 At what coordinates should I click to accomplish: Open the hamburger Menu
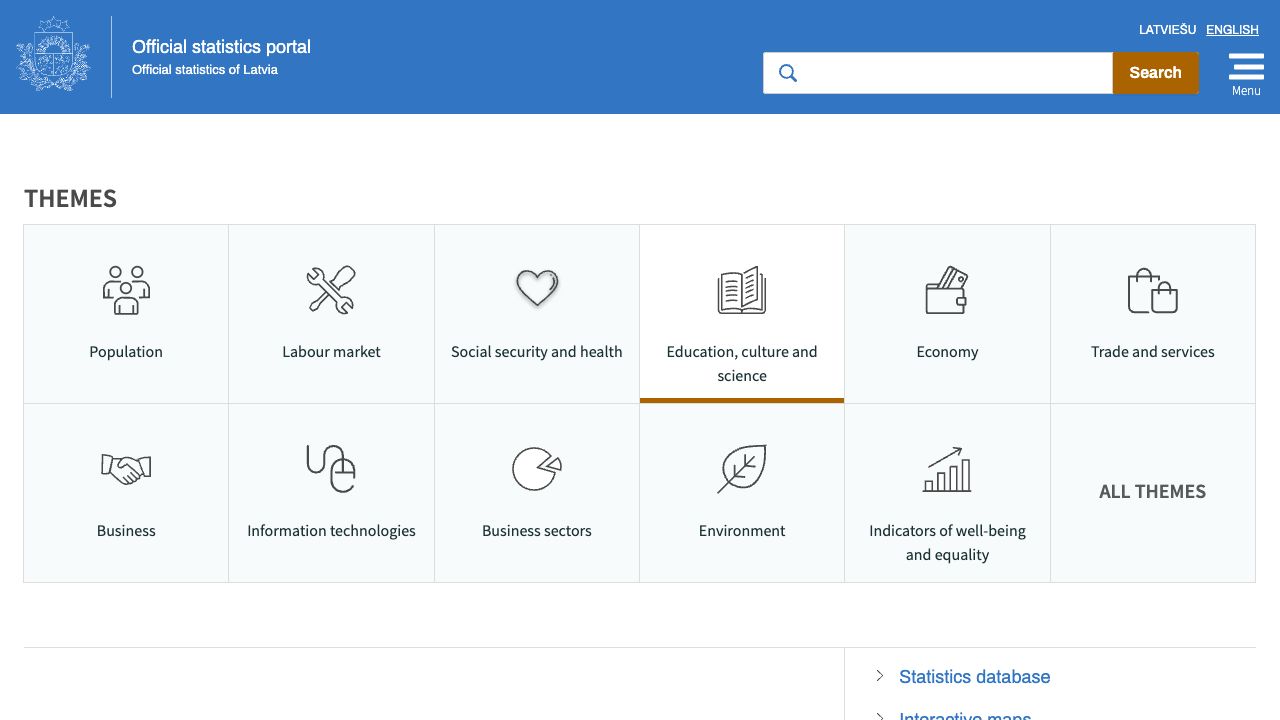(1246, 73)
